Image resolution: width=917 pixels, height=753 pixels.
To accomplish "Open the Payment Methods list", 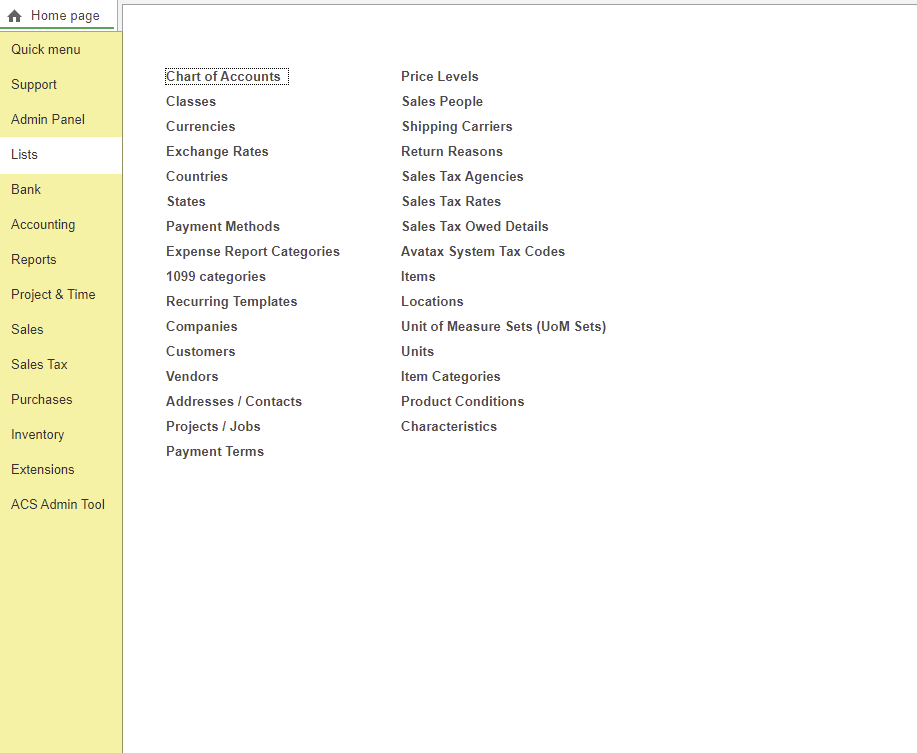I will pos(223,227).
